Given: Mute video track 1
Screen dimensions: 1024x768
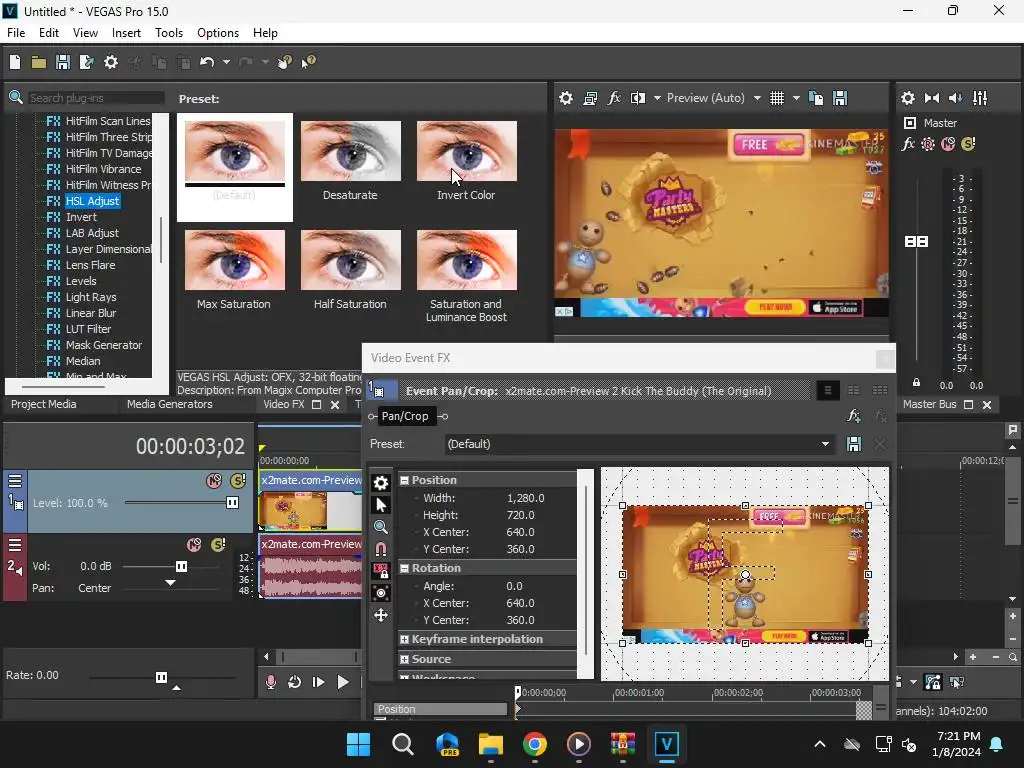Looking at the screenshot, I should click(214, 481).
